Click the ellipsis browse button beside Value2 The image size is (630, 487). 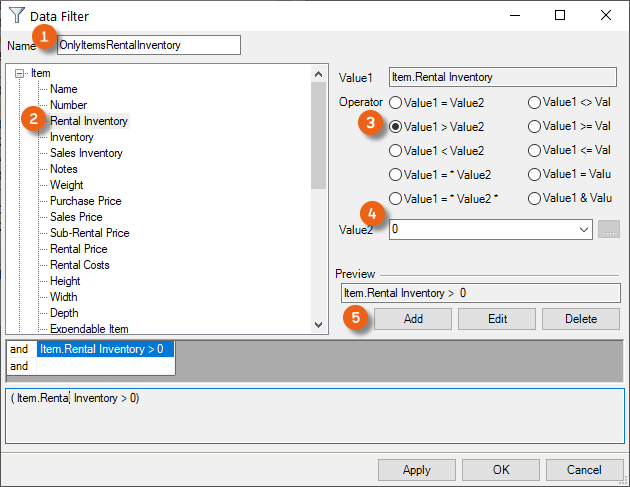[x=608, y=229]
